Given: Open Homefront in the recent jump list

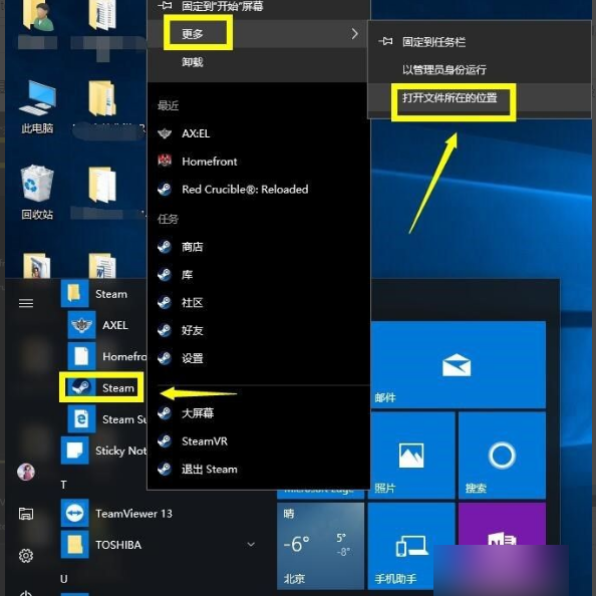Looking at the screenshot, I should [x=258, y=161].
